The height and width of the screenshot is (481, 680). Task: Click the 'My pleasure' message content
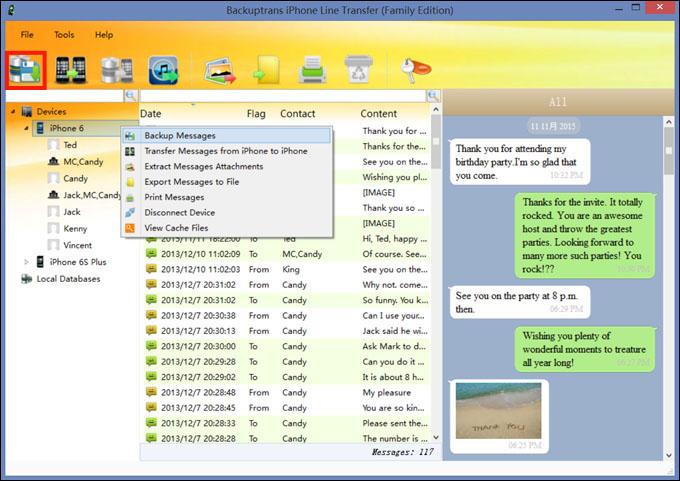(387, 392)
